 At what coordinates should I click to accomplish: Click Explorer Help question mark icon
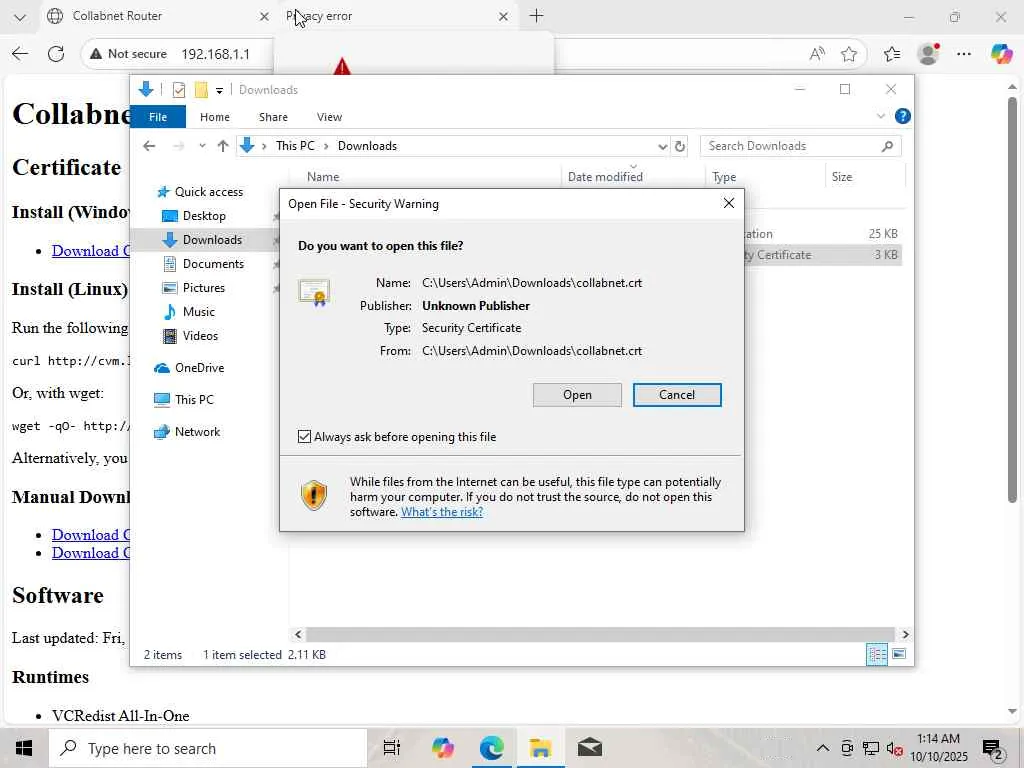903,116
